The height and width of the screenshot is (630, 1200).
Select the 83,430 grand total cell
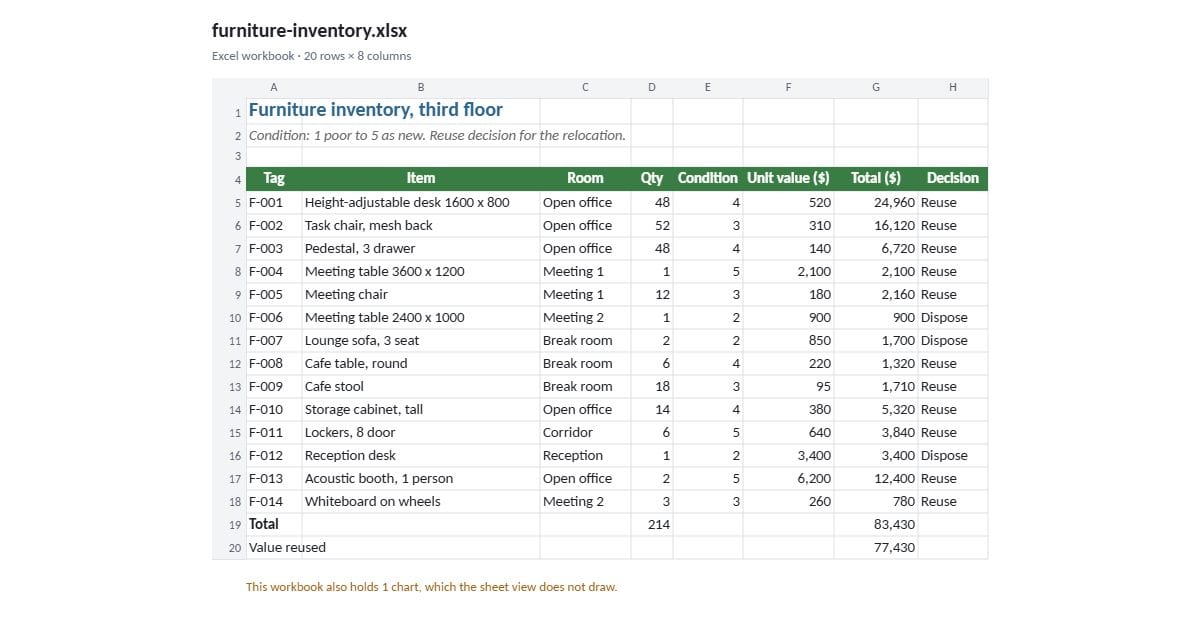click(x=876, y=524)
